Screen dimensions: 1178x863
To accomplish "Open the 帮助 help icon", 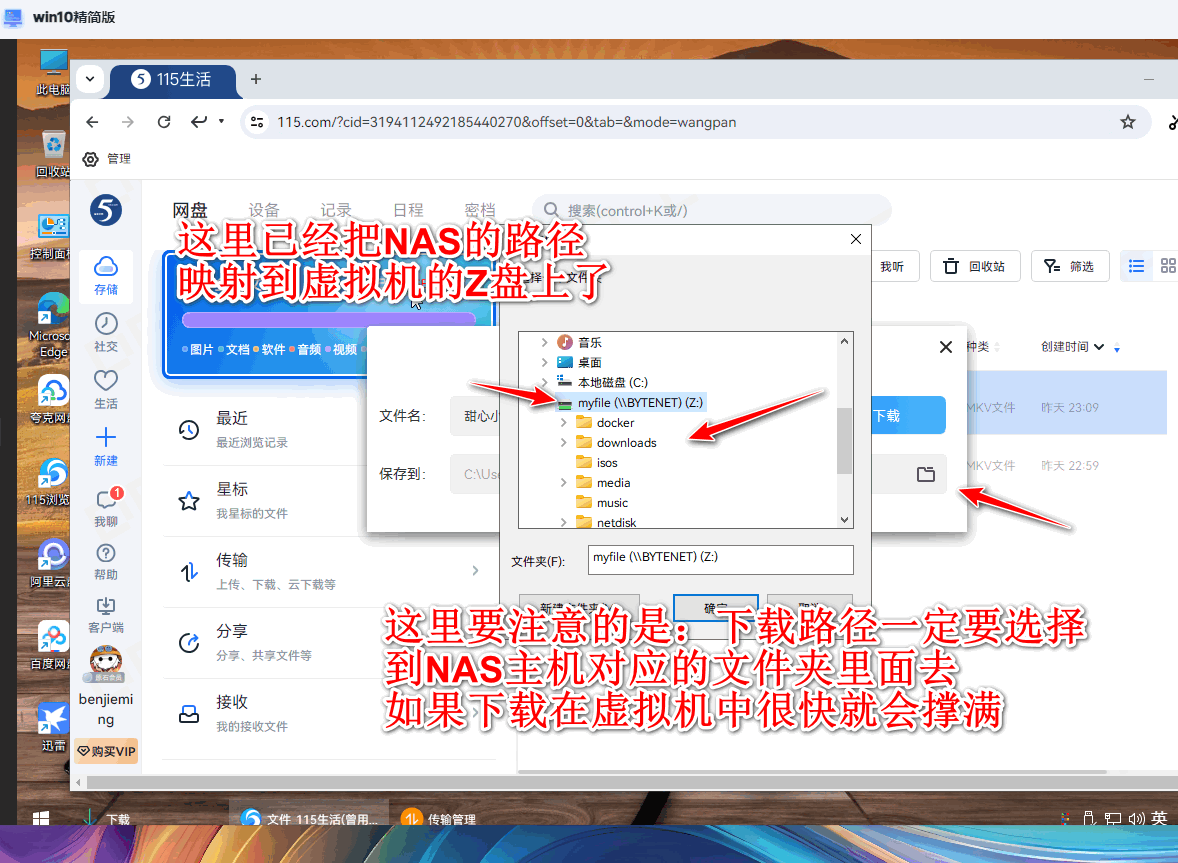I will [x=106, y=560].
